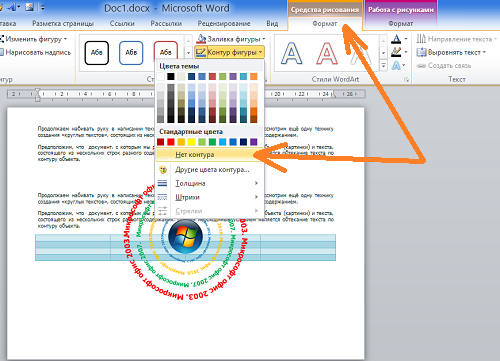
Task: Click Создать связь button
Action: pos(444,66)
